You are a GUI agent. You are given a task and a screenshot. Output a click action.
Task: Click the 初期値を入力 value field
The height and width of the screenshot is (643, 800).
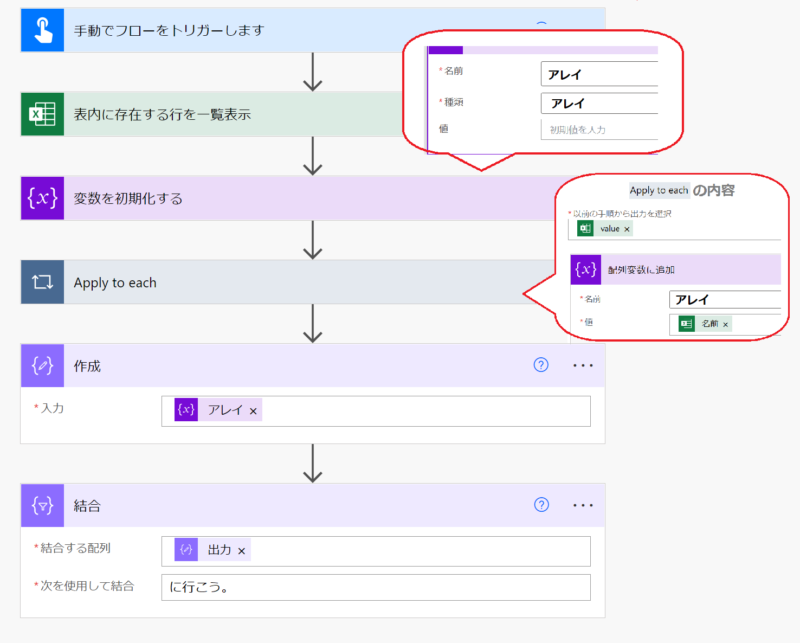(600, 130)
